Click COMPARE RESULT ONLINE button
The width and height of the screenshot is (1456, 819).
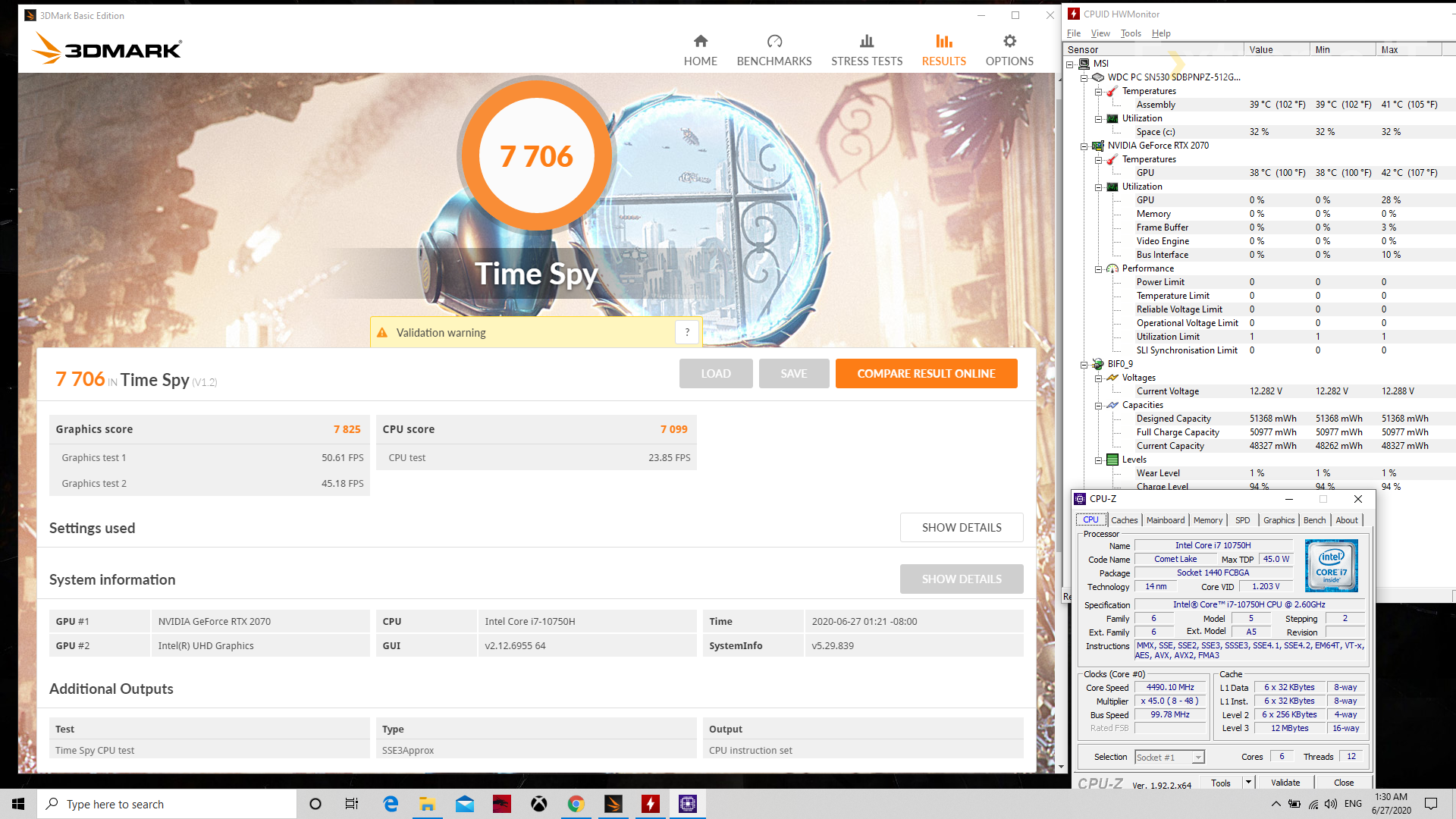point(926,373)
